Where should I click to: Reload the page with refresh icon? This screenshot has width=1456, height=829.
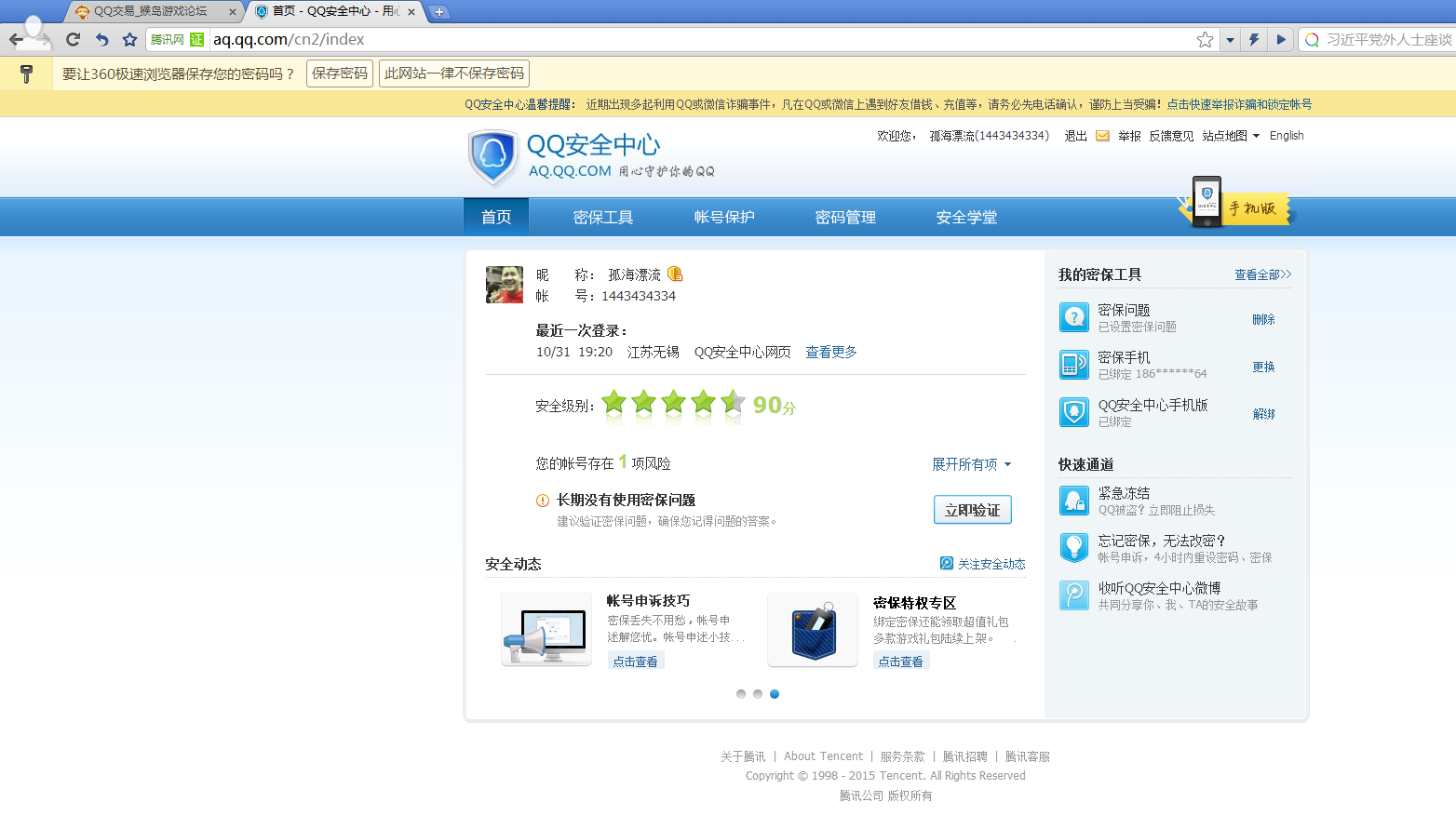[73, 39]
